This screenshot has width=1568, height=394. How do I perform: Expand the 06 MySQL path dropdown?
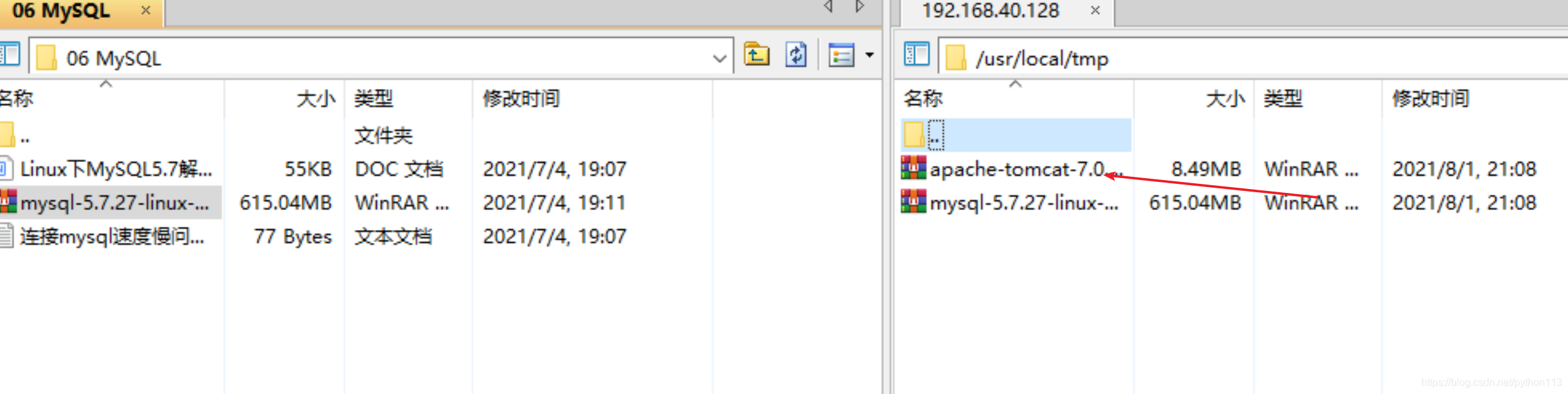coord(719,59)
